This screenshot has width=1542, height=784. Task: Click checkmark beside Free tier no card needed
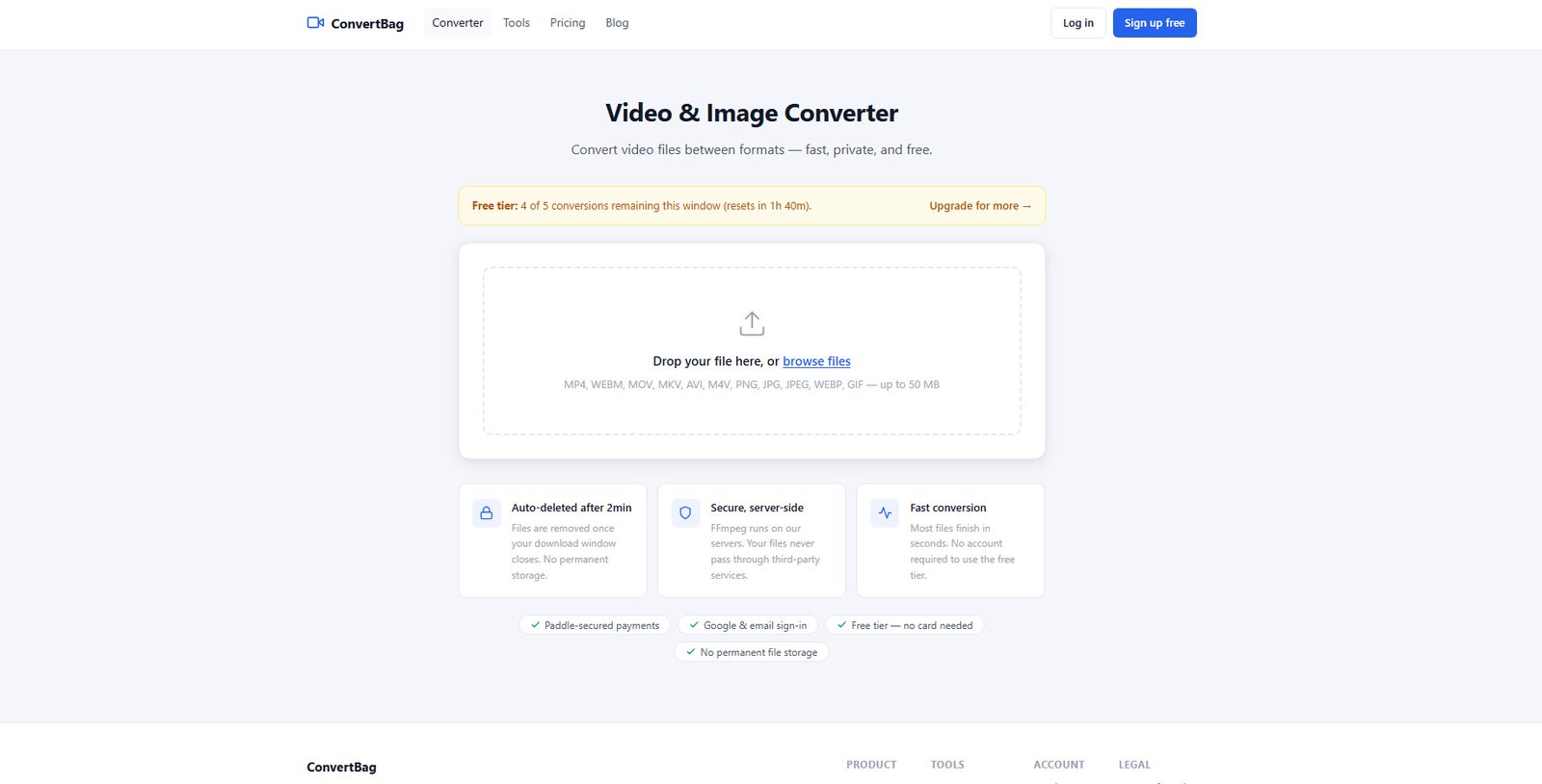841,625
